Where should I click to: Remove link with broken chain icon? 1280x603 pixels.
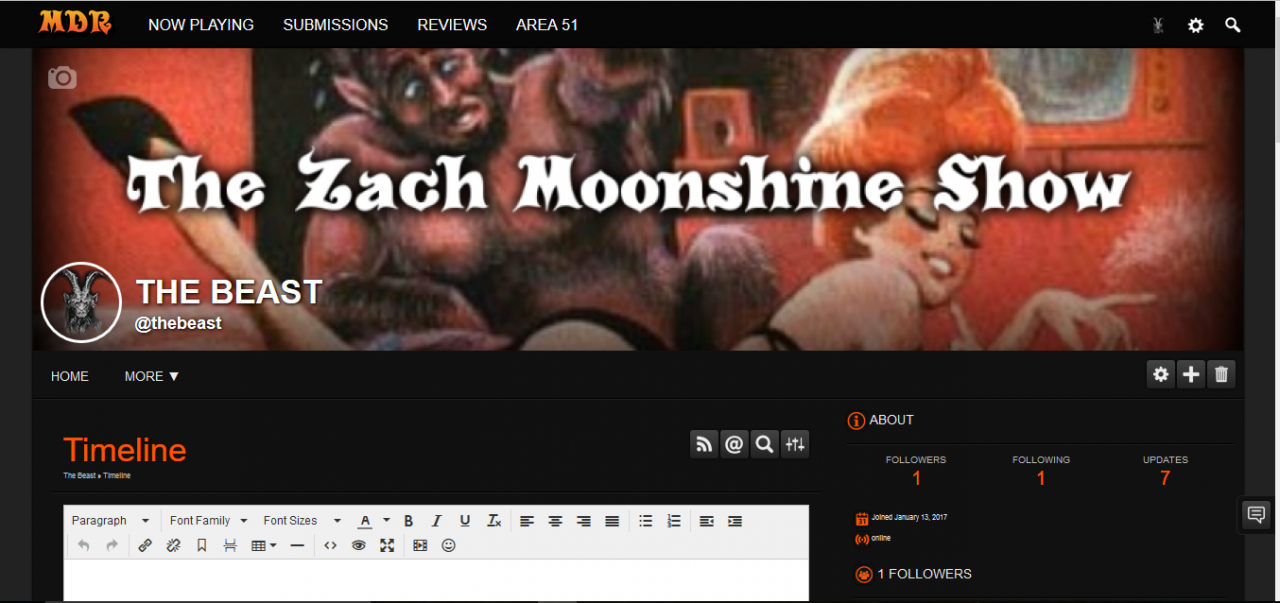(x=173, y=546)
